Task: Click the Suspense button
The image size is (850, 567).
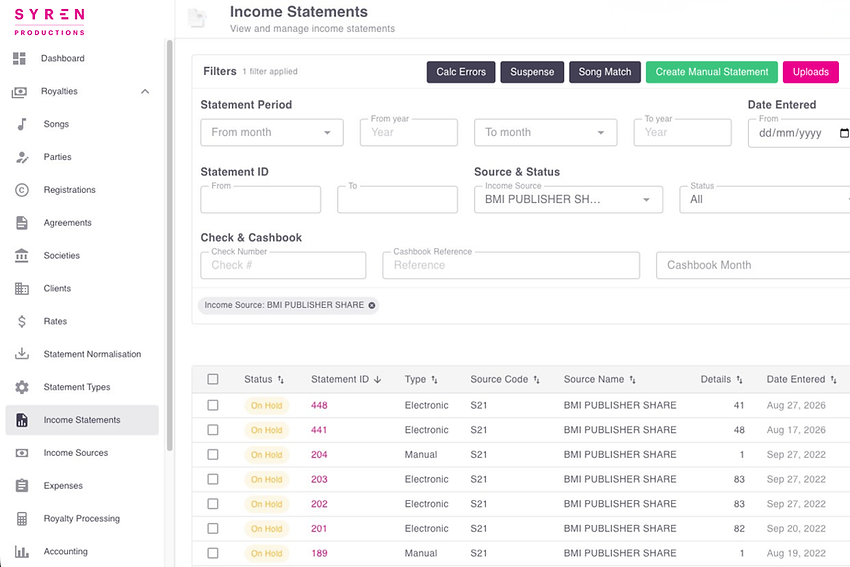Action: click(x=532, y=72)
